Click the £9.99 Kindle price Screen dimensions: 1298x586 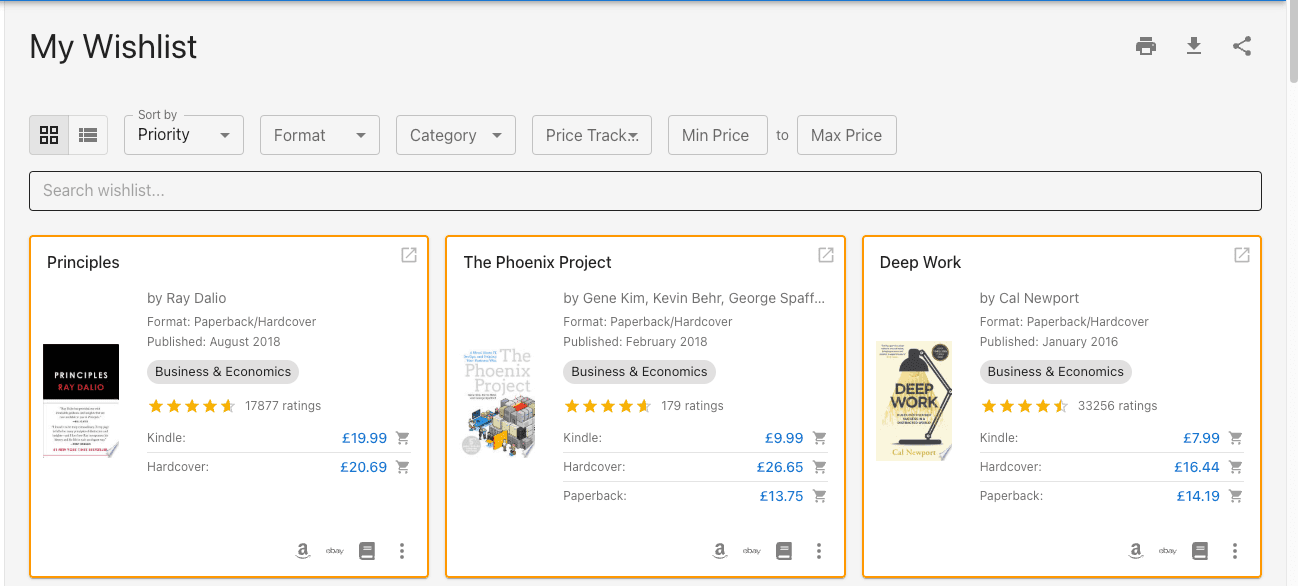[784, 438]
